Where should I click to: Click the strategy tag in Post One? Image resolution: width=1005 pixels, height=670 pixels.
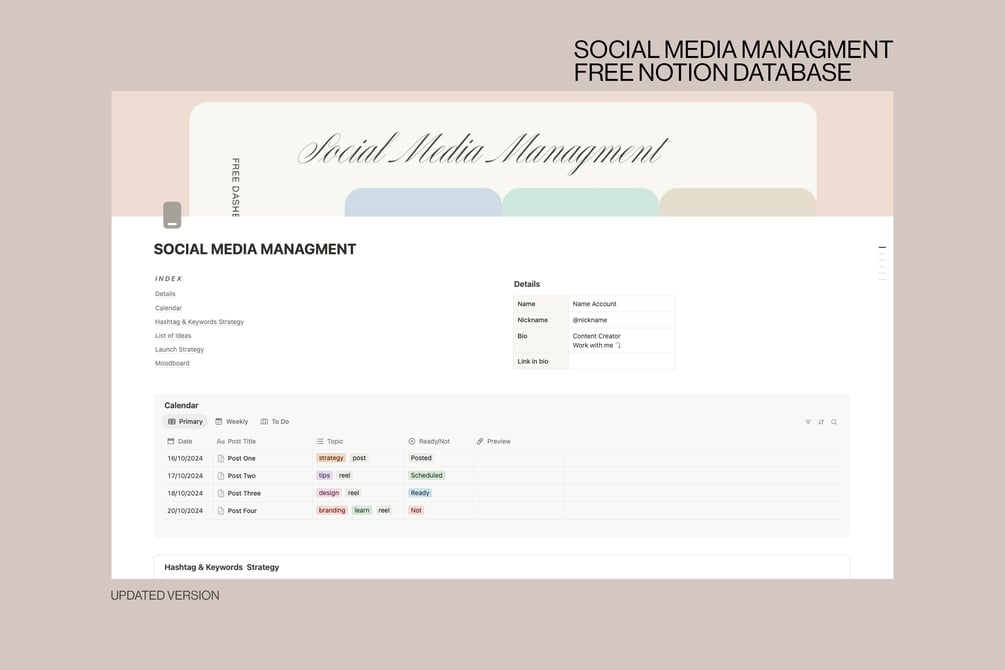click(x=331, y=458)
